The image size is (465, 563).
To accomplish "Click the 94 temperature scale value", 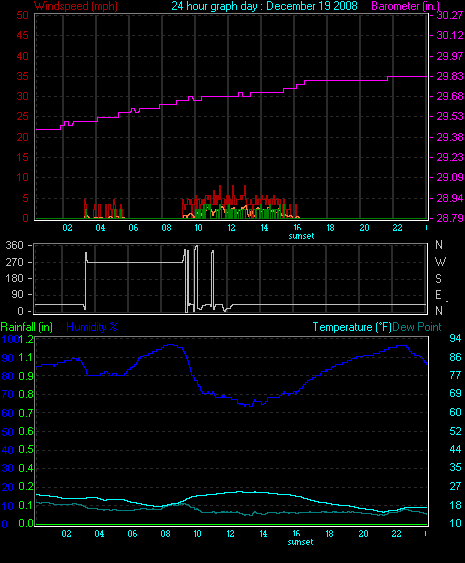I will tap(455, 338).
